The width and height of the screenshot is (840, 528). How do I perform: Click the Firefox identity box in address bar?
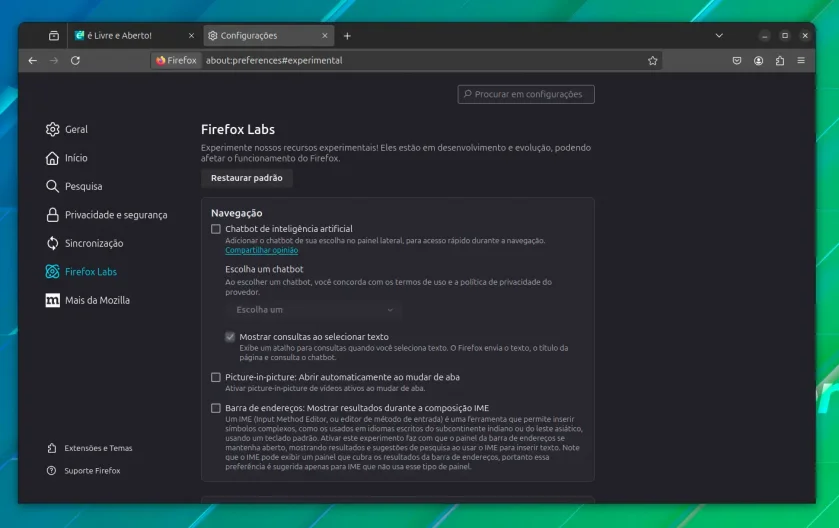[x=176, y=61]
